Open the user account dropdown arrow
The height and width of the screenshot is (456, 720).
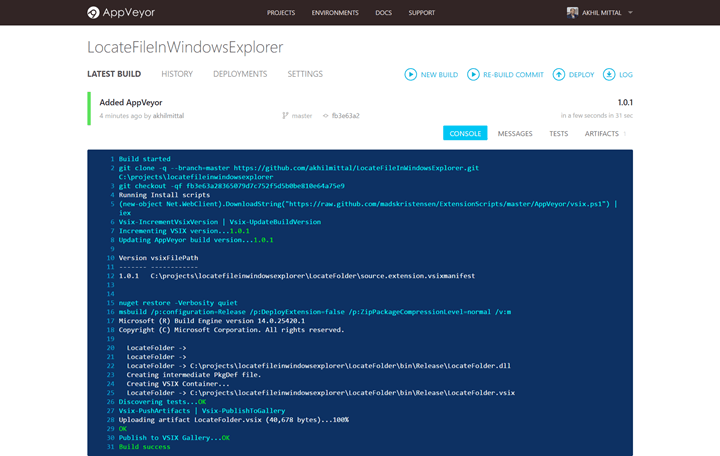pyautogui.click(x=630, y=12)
